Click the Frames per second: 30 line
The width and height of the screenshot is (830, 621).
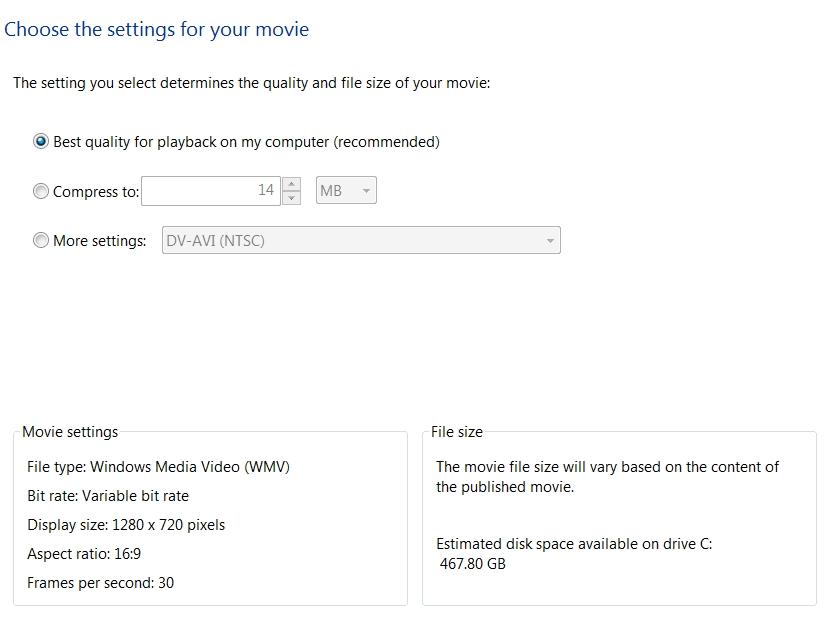[x=101, y=583]
